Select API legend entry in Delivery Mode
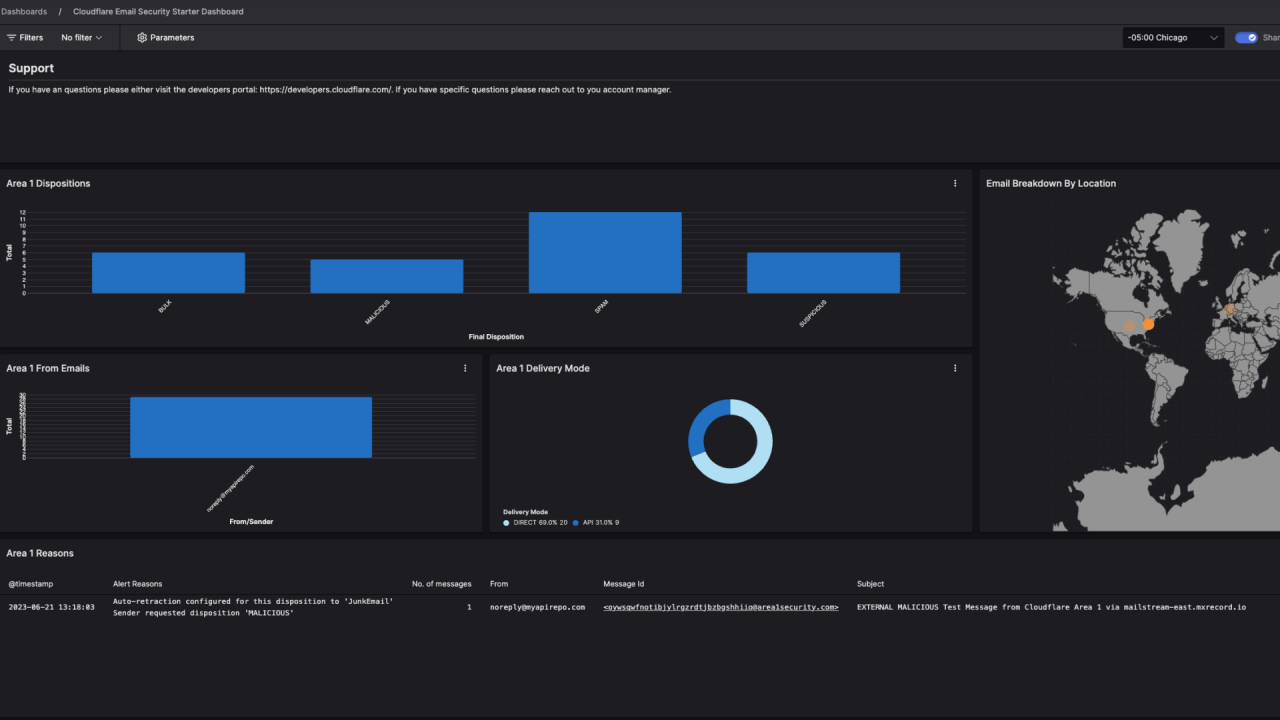The height and width of the screenshot is (720, 1280). [597, 523]
